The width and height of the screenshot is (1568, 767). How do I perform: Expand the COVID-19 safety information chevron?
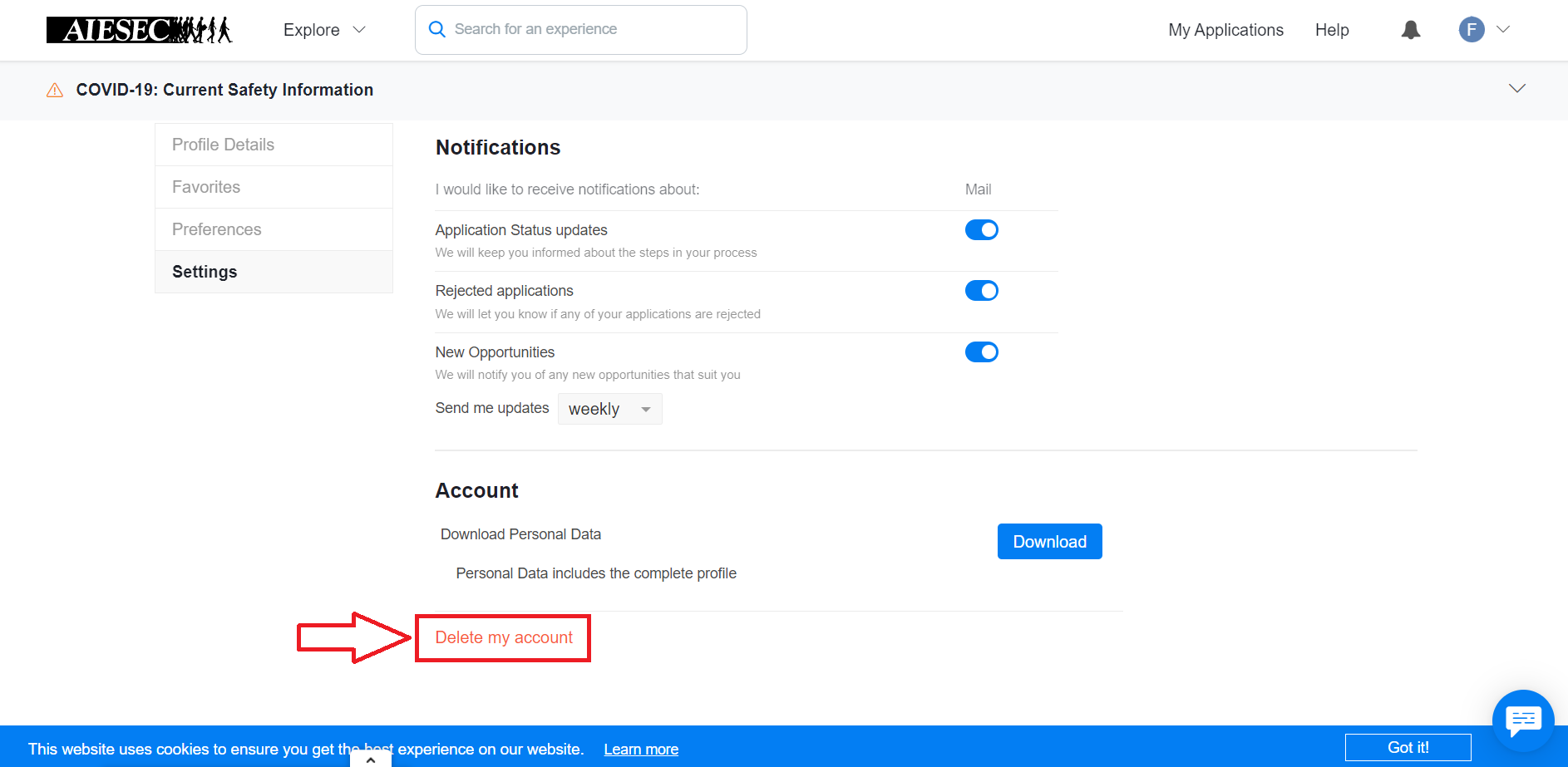tap(1517, 89)
